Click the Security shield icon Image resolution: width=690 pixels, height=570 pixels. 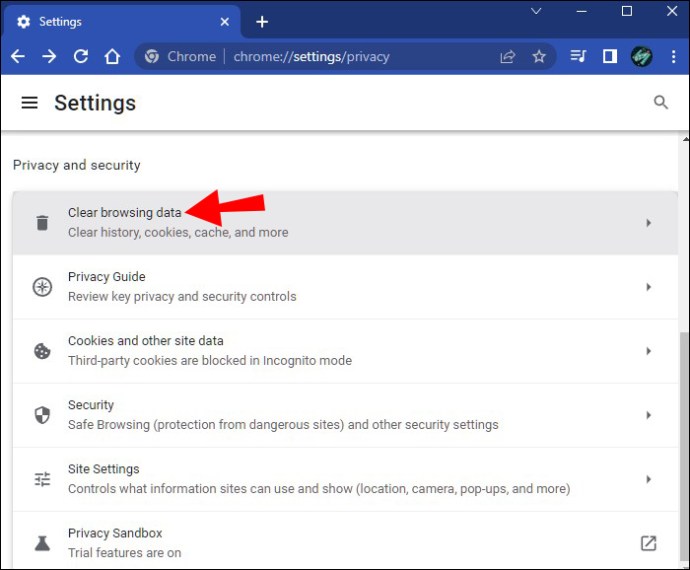tap(42, 415)
